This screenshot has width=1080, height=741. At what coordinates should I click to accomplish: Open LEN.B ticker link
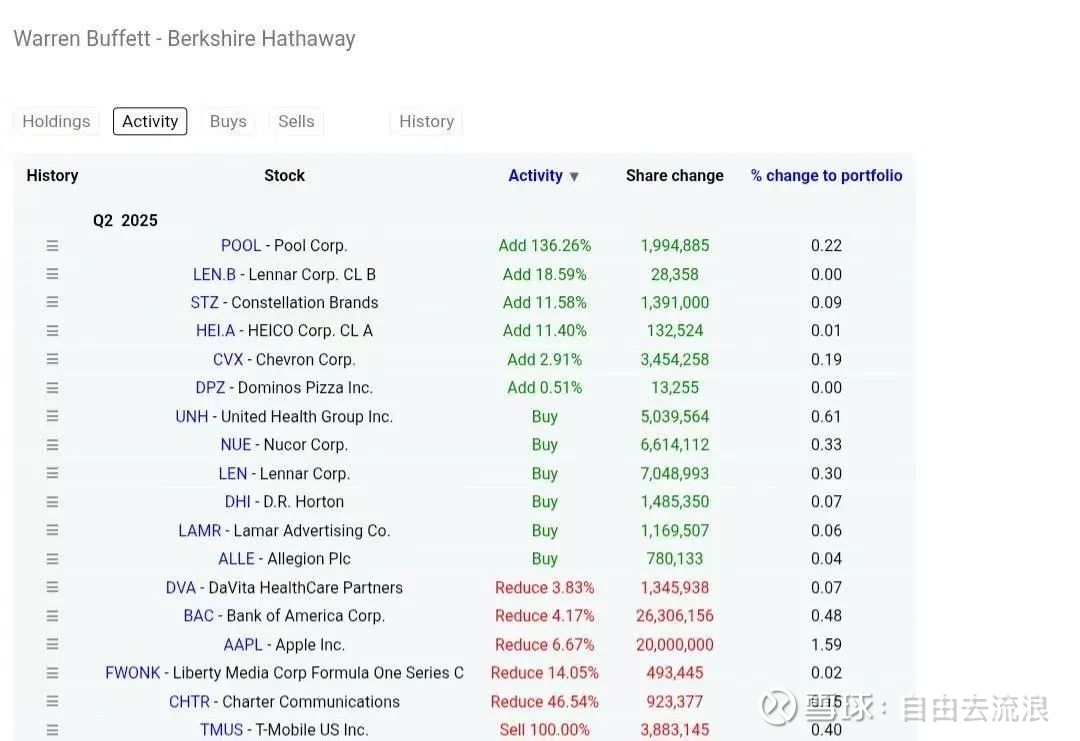coord(214,274)
